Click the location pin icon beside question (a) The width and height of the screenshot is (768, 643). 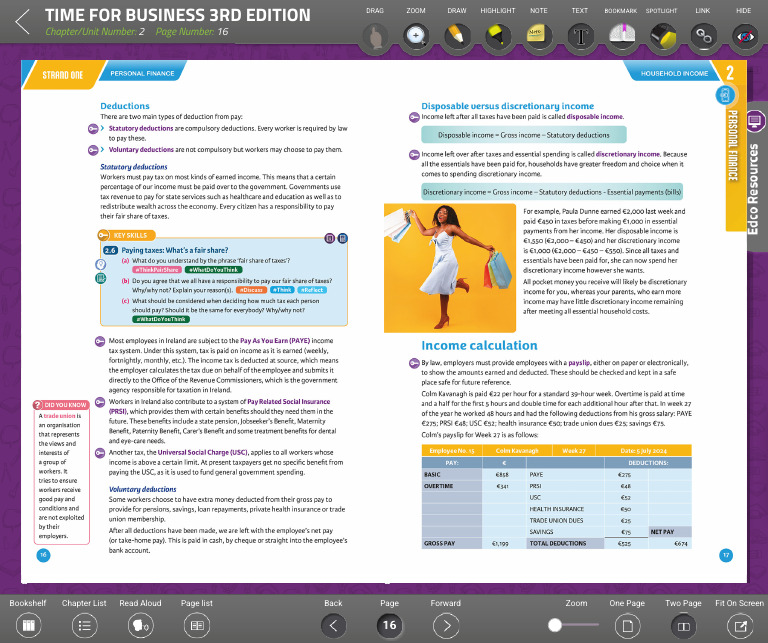coord(100,264)
